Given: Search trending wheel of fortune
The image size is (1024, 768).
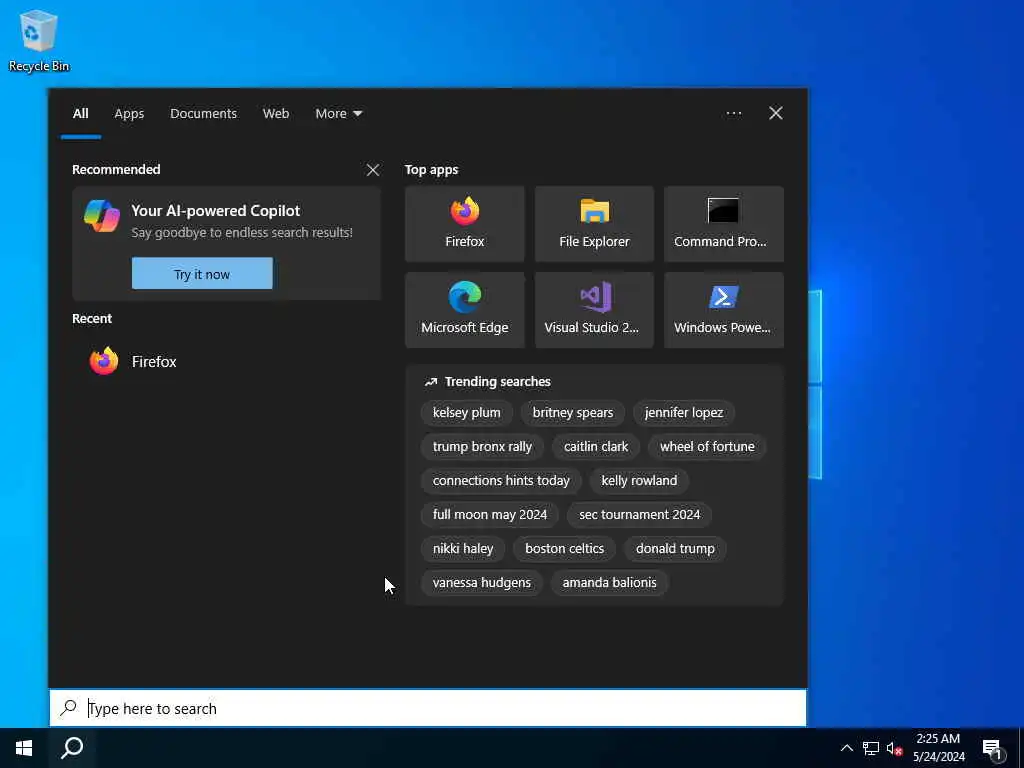Looking at the screenshot, I should [707, 447].
